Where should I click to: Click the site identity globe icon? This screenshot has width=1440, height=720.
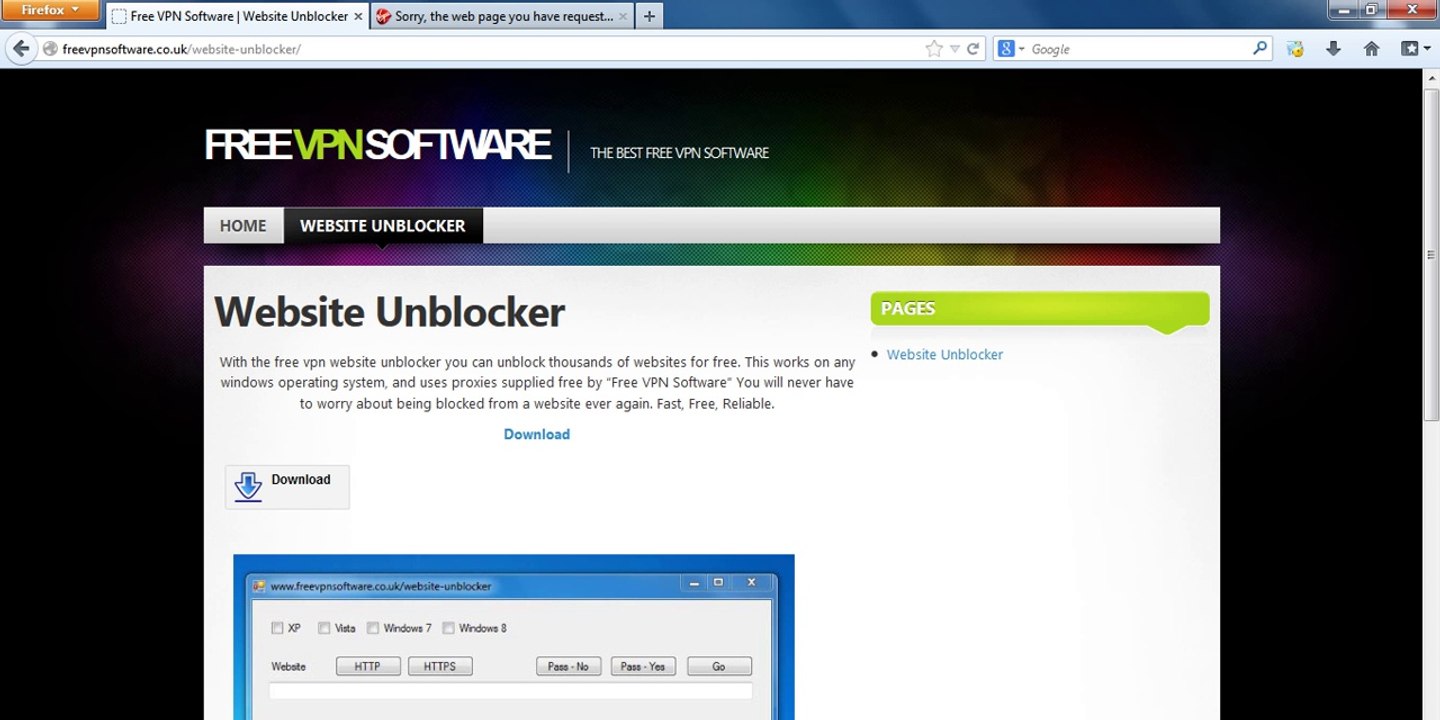pos(50,49)
